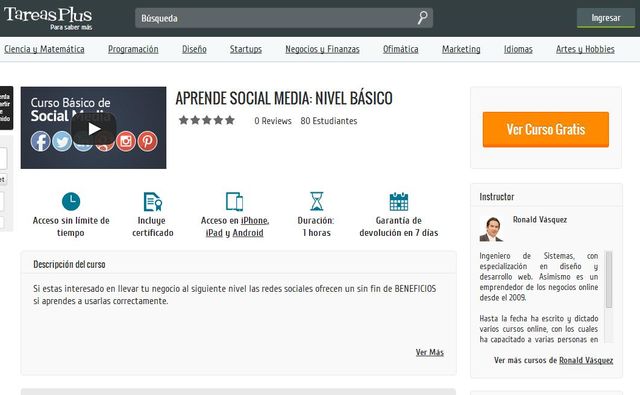Click Garantía de devolución en 7 días
The image size is (640, 395).
(x=399, y=226)
